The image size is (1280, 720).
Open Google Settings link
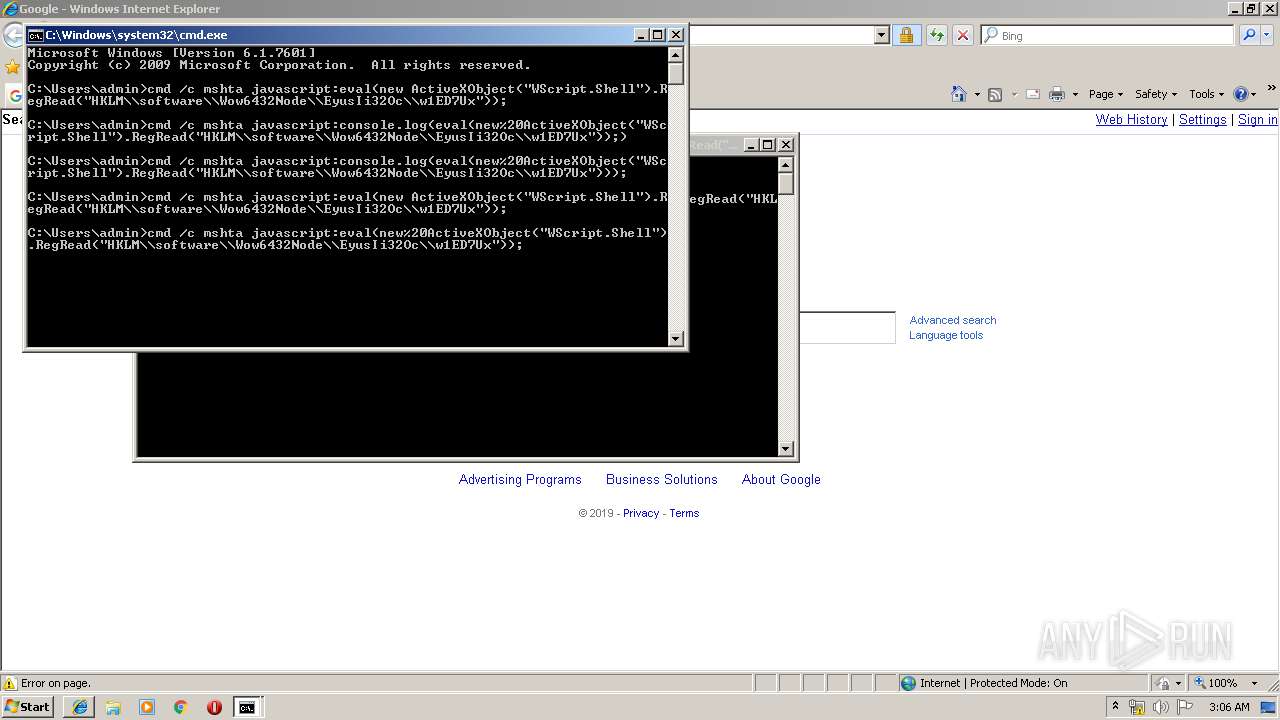1202,119
